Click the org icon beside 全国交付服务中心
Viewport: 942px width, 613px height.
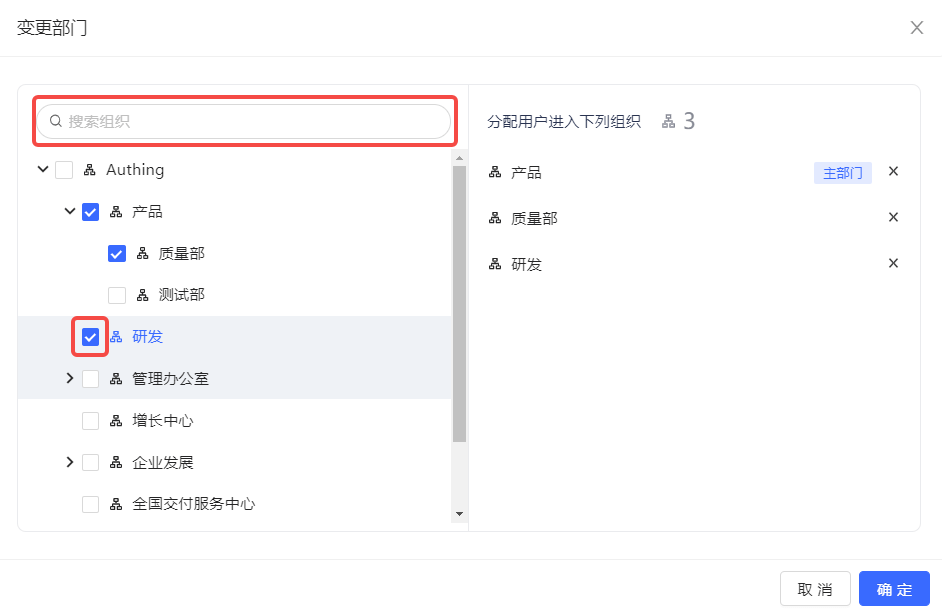(x=116, y=504)
